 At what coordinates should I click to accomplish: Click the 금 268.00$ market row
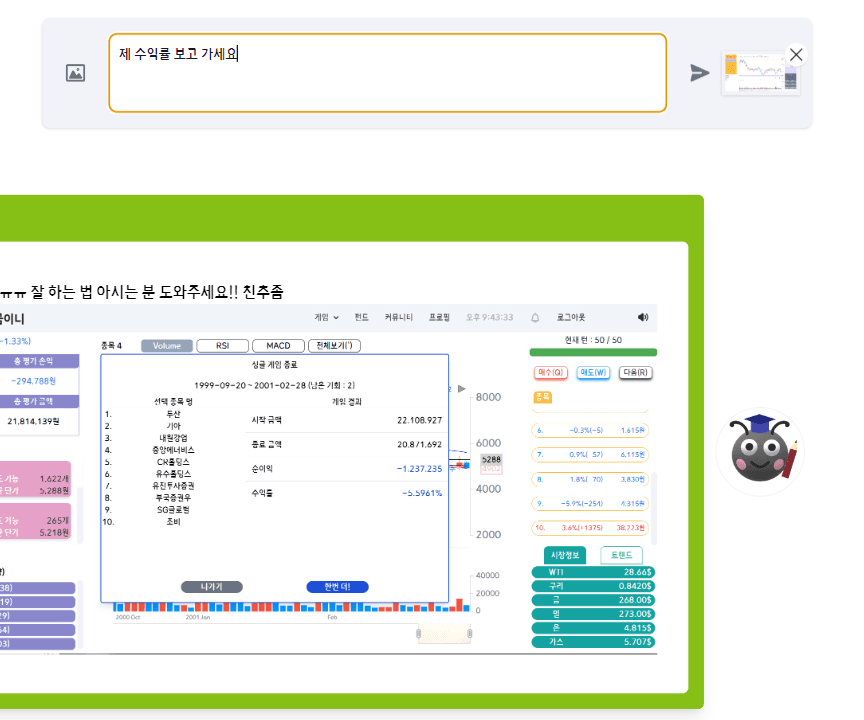(593, 600)
